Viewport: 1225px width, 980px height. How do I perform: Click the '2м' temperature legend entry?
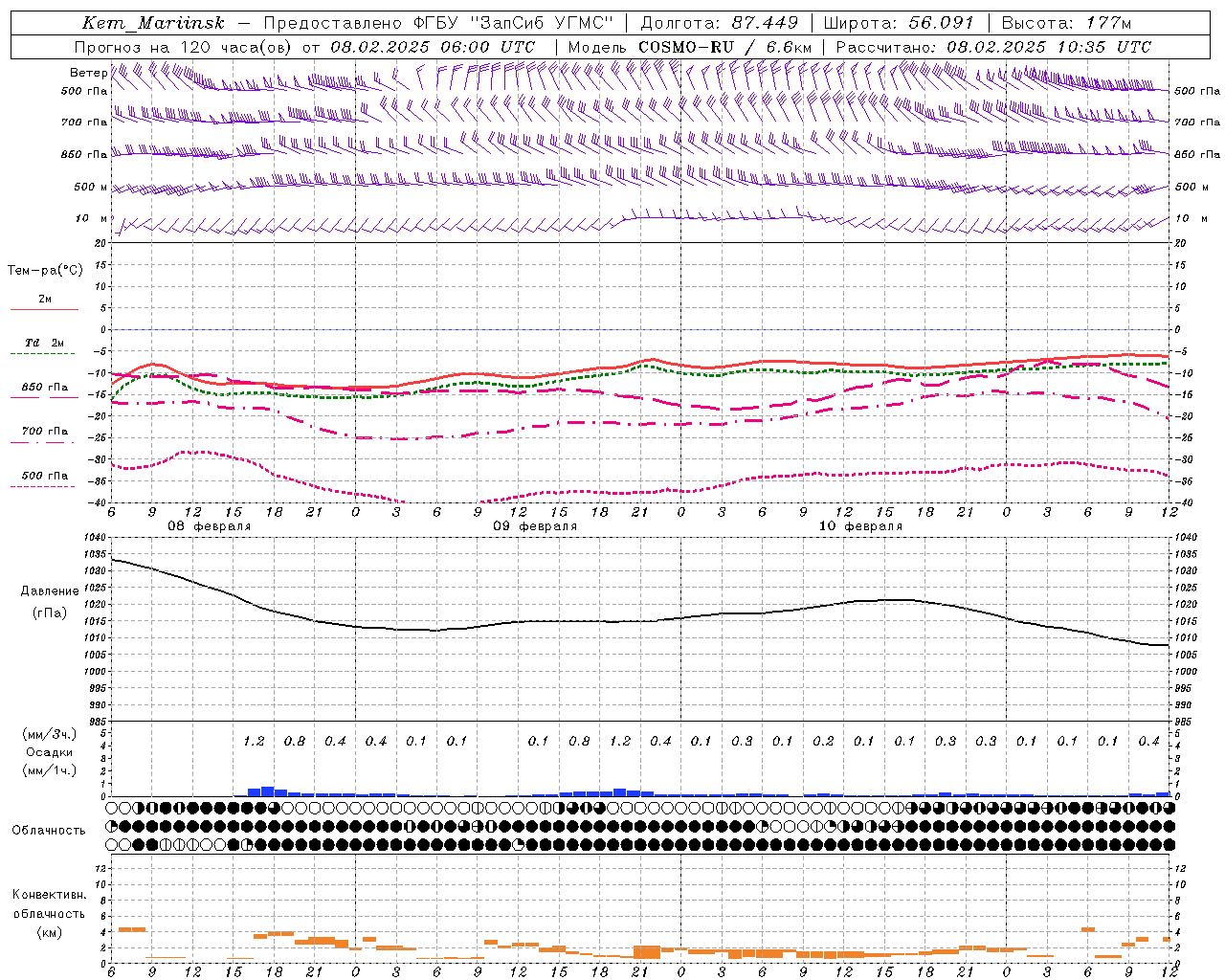coord(45,300)
